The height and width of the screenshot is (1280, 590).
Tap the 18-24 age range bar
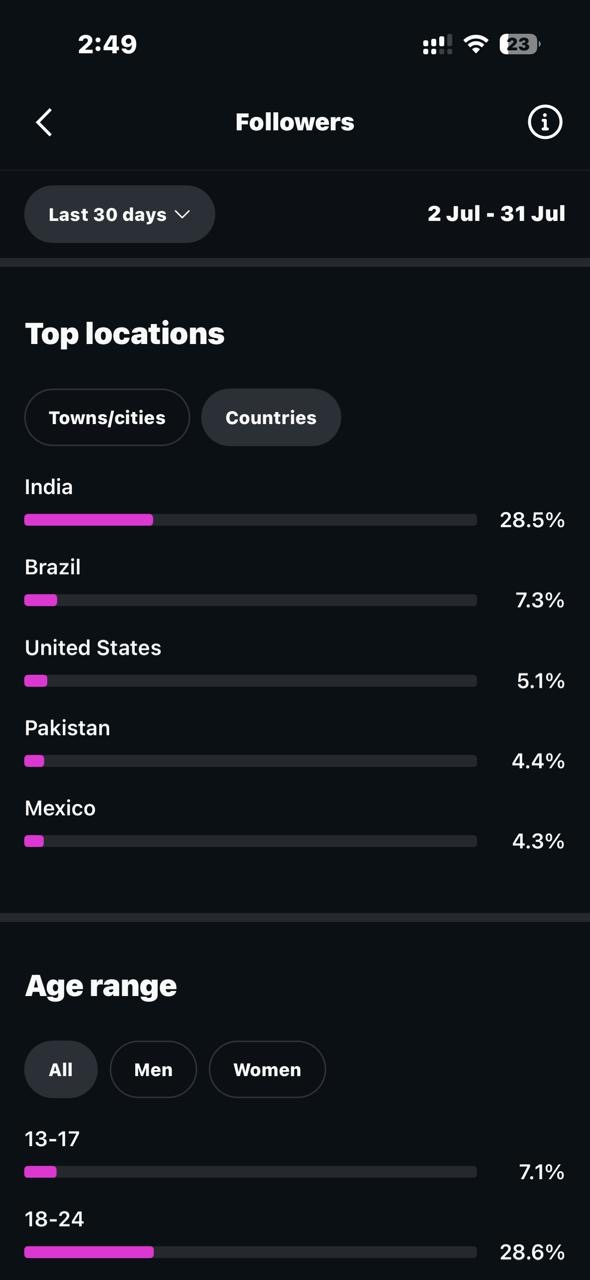click(250, 1252)
